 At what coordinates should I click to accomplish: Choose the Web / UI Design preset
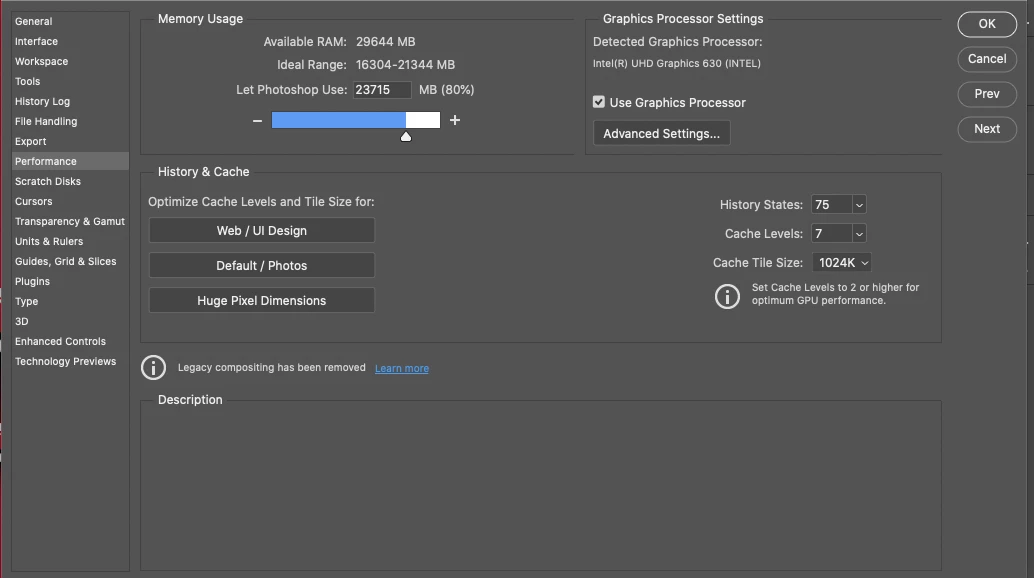click(262, 230)
